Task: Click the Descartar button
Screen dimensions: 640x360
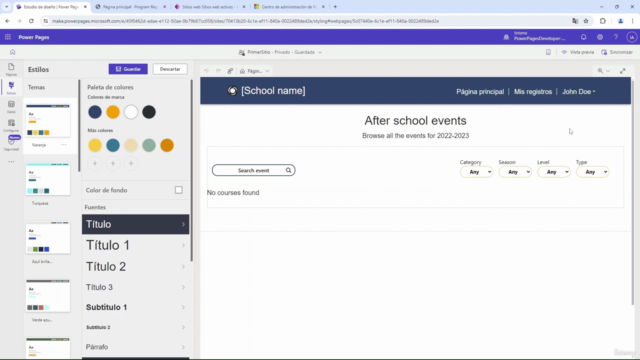Action: point(170,69)
